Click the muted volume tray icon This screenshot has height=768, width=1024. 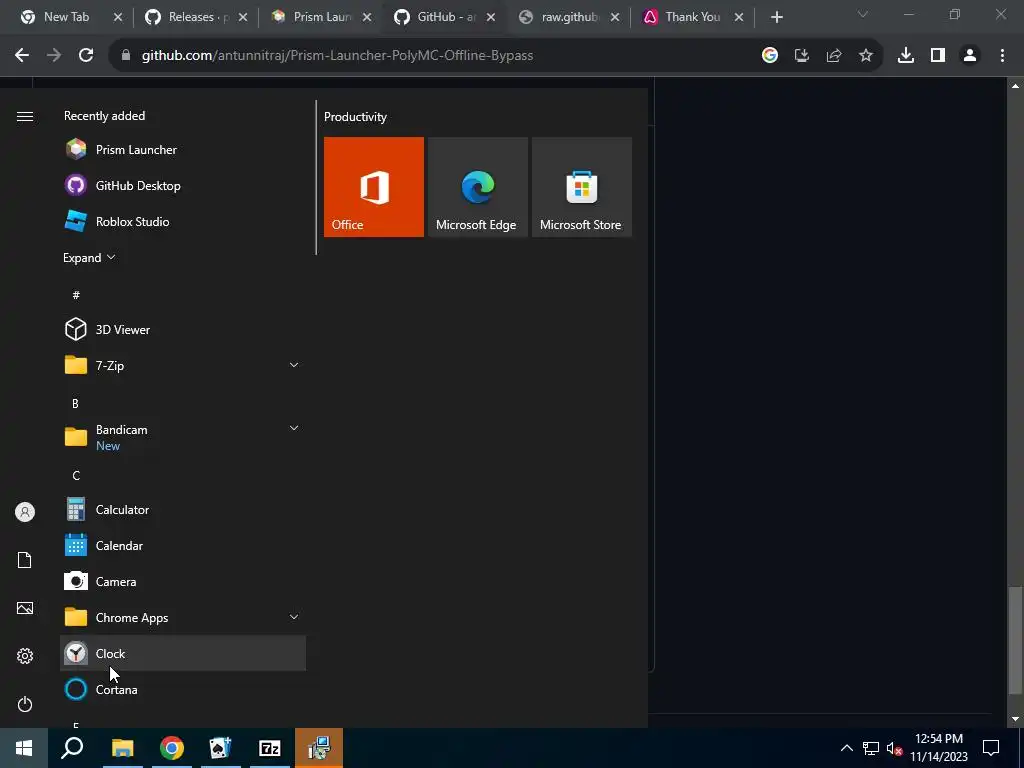894,748
